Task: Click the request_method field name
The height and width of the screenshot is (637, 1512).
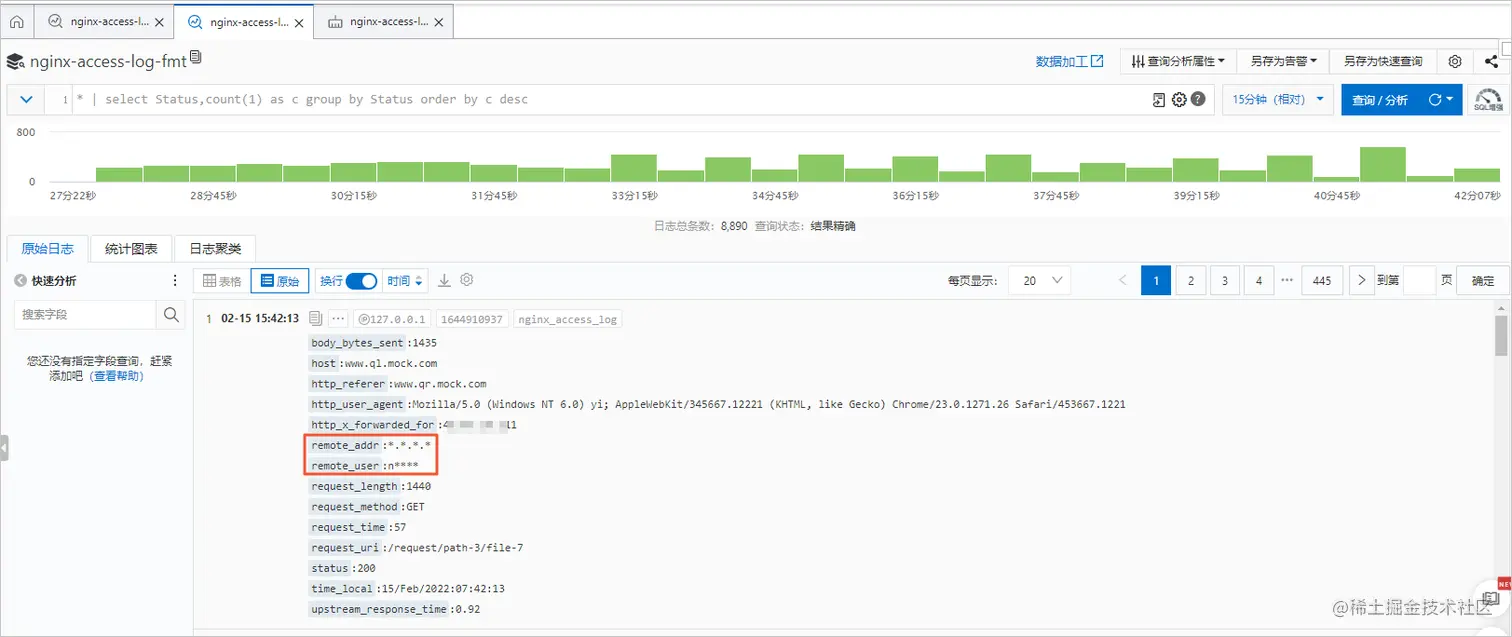Action: pos(356,507)
